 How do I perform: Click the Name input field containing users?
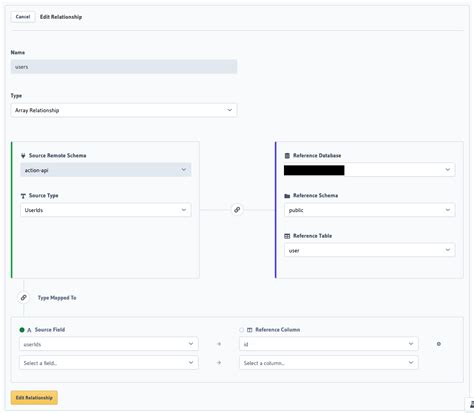pos(124,67)
